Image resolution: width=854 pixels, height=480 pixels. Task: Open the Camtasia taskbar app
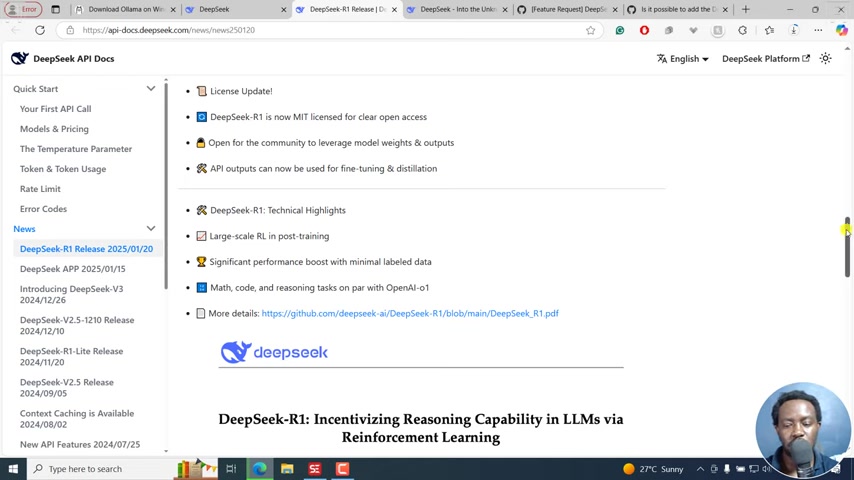click(x=342, y=469)
